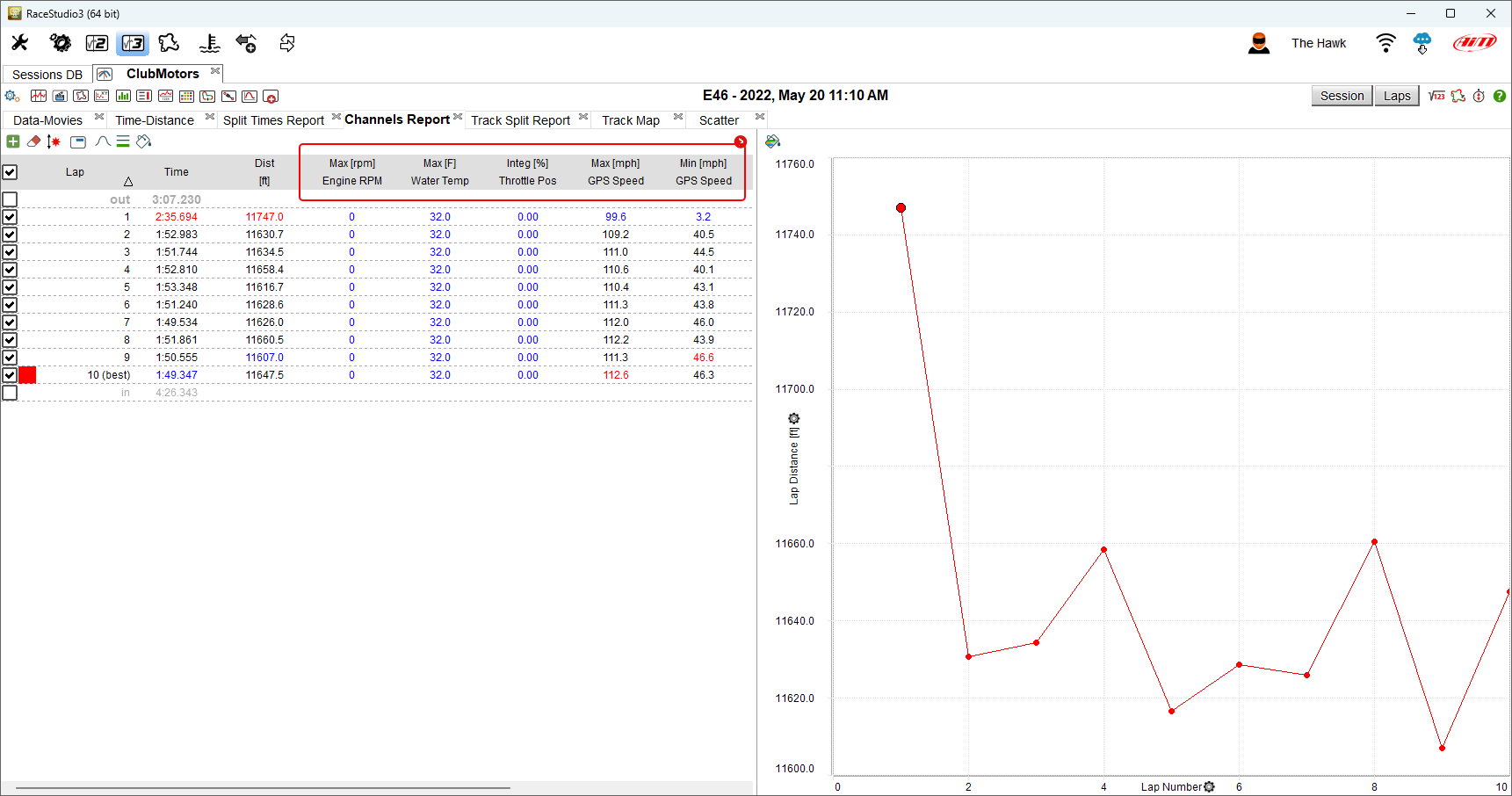Click the stopwatch icon next to Laps button
Viewport: 1512px width, 796px height.
coord(1479,96)
